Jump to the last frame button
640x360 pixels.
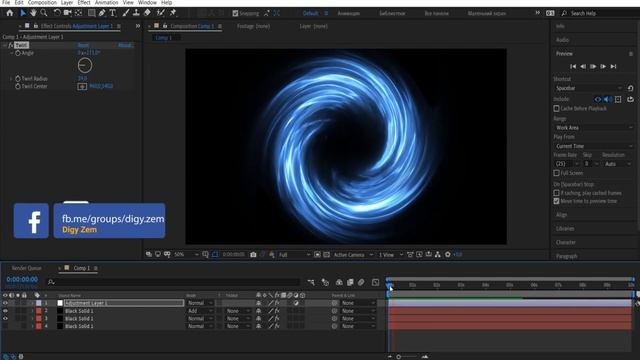coord(613,67)
